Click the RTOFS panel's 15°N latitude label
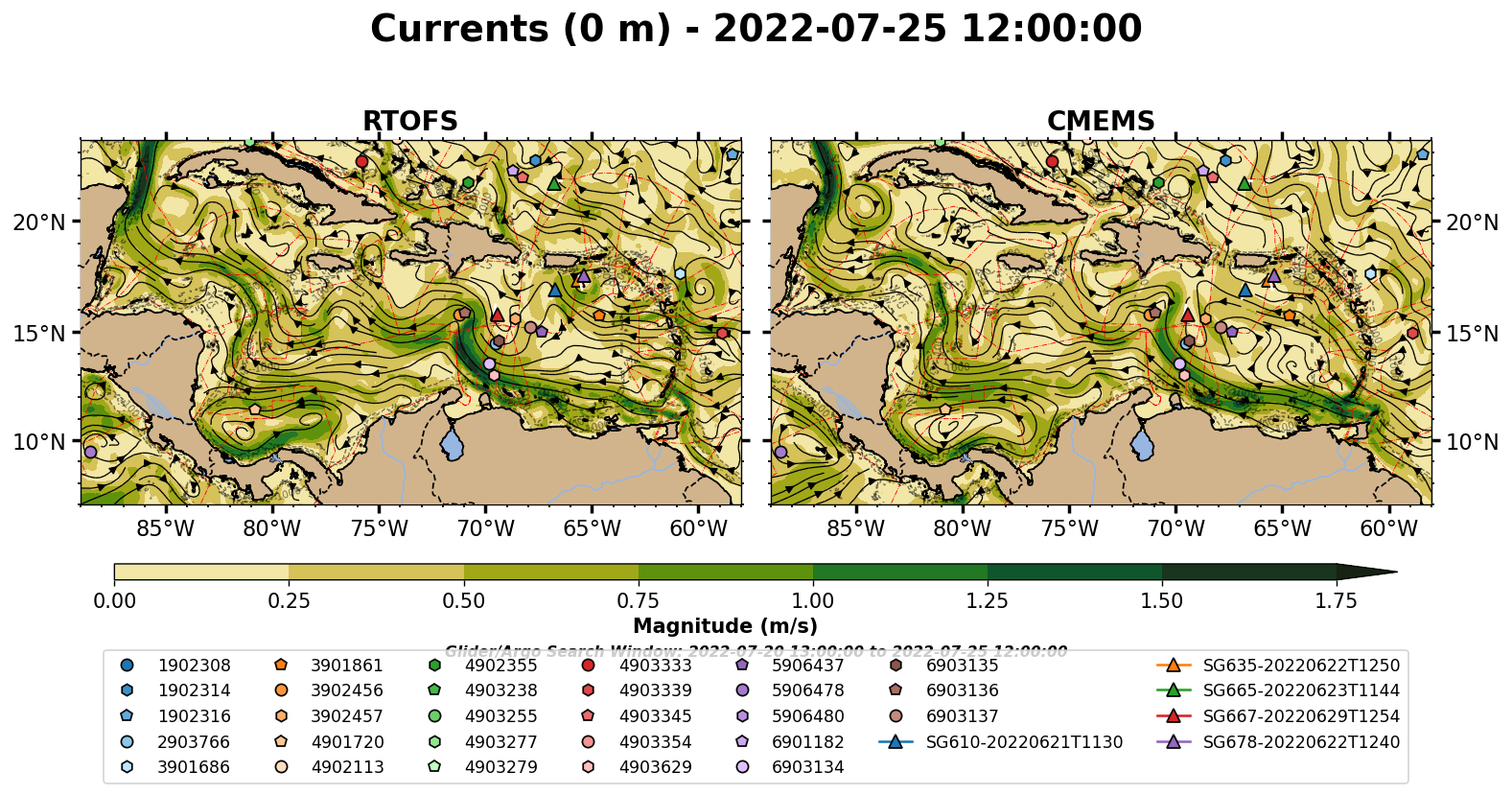 pos(39,334)
